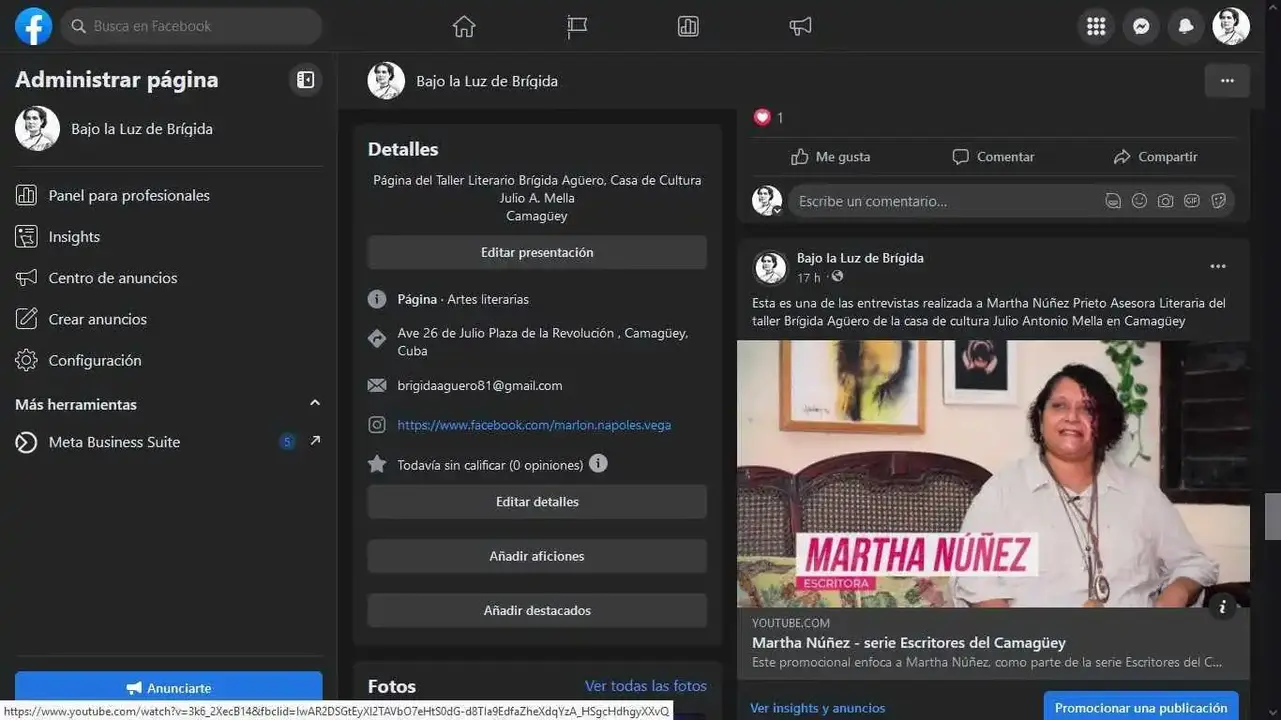Click the page avatar in the header bar
This screenshot has width=1281, height=720.
(x=386, y=80)
